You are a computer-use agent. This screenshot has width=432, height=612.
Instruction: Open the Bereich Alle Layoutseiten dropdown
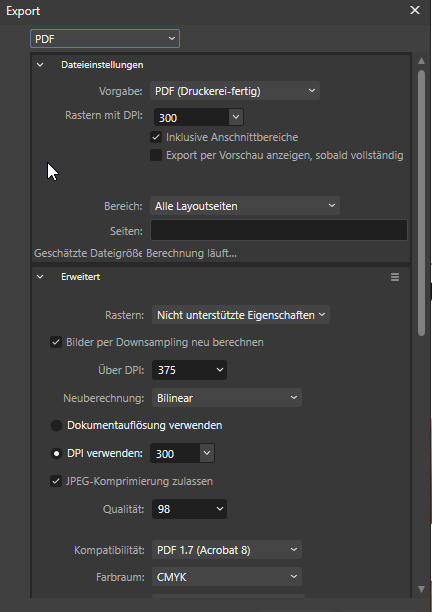tap(245, 206)
